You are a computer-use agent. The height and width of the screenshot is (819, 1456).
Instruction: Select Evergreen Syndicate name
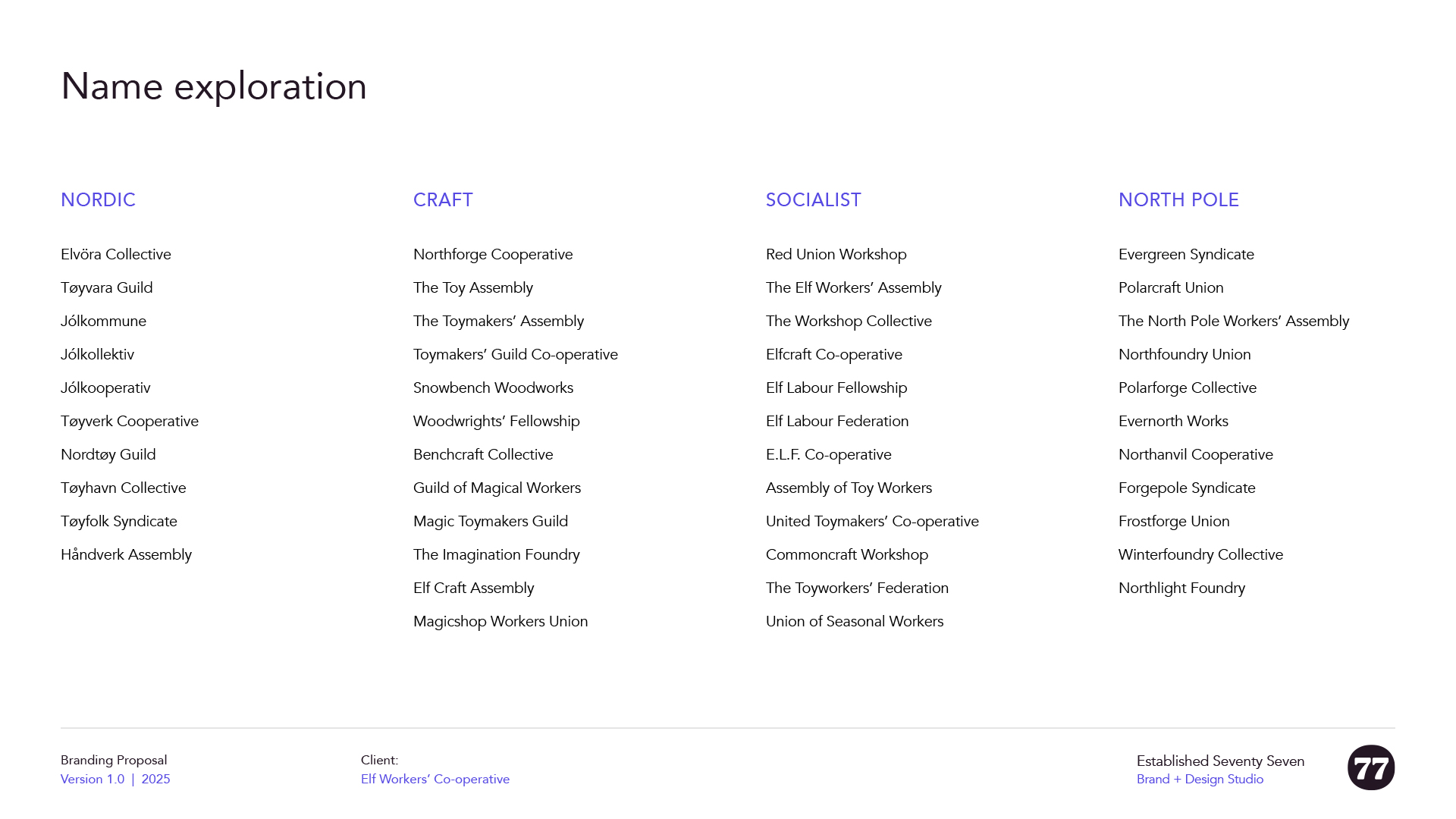[x=1186, y=254]
